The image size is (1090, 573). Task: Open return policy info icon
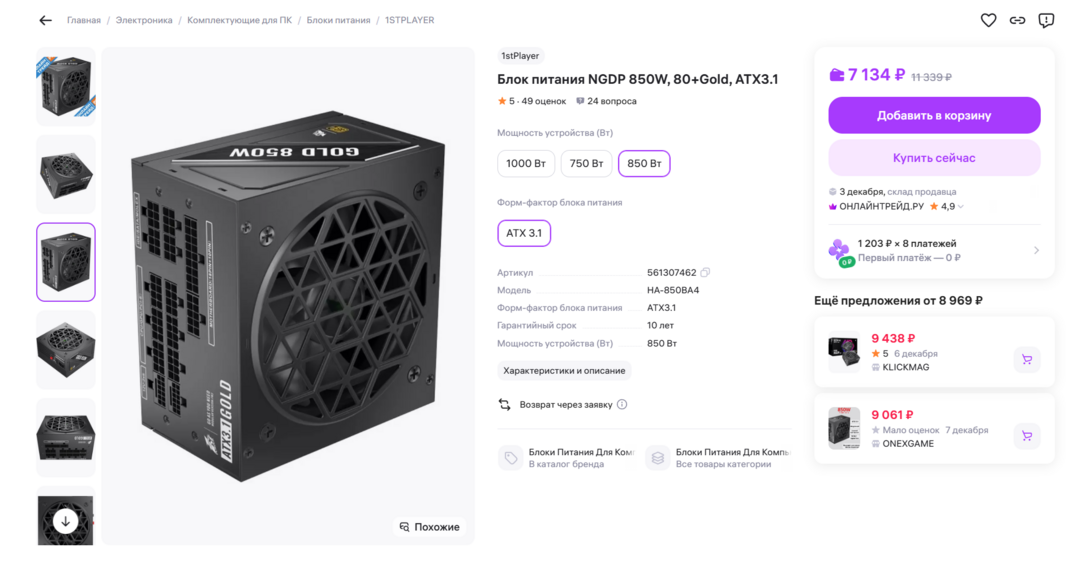tap(622, 405)
